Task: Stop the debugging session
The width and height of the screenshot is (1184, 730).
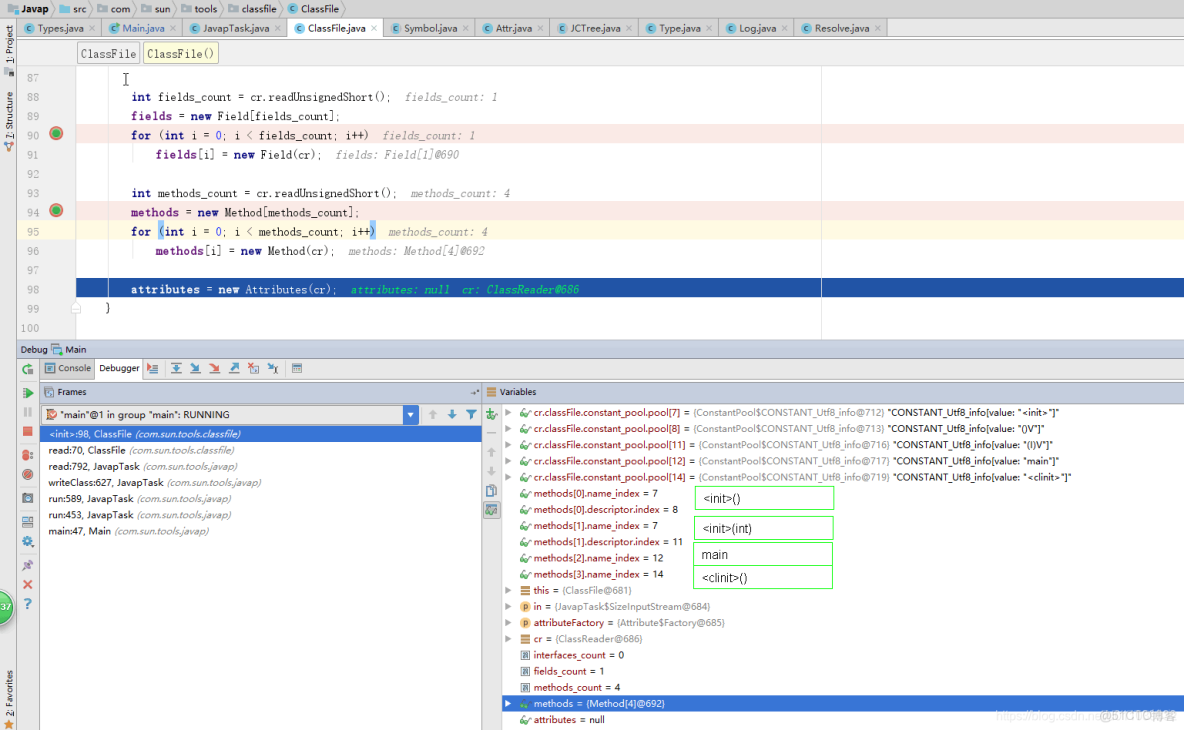Action: click(x=25, y=432)
